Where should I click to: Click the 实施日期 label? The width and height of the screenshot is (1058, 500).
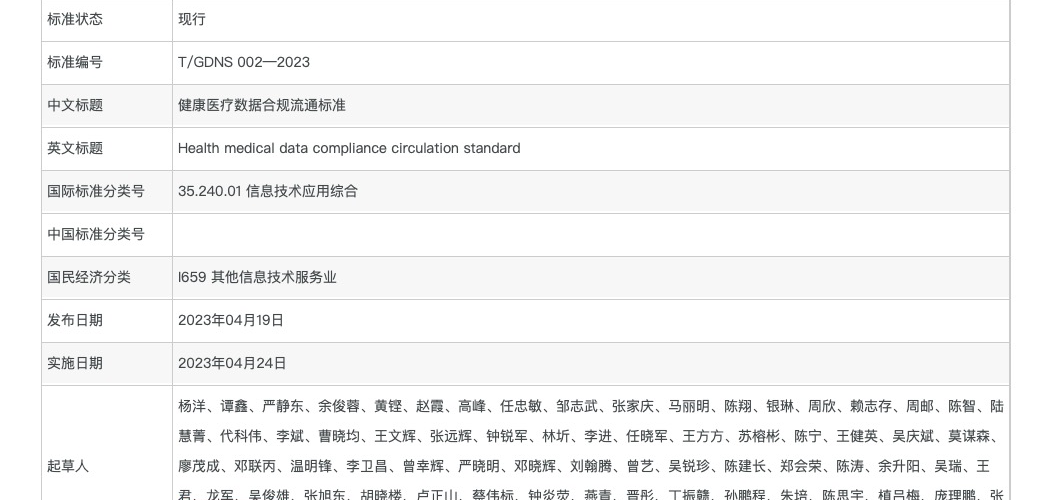[75, 363]
